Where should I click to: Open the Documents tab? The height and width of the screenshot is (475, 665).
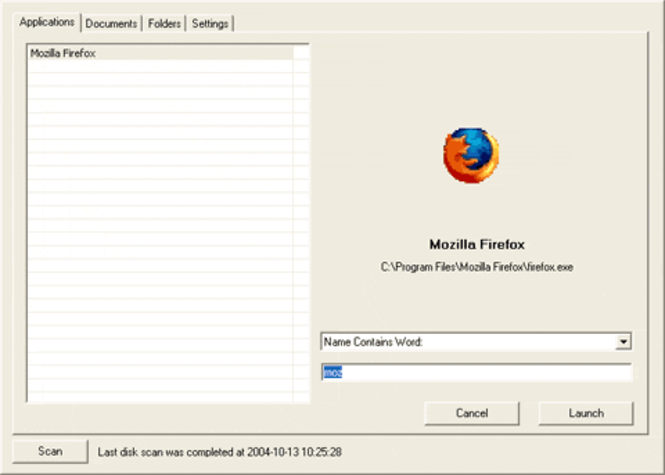click(111, 24)
